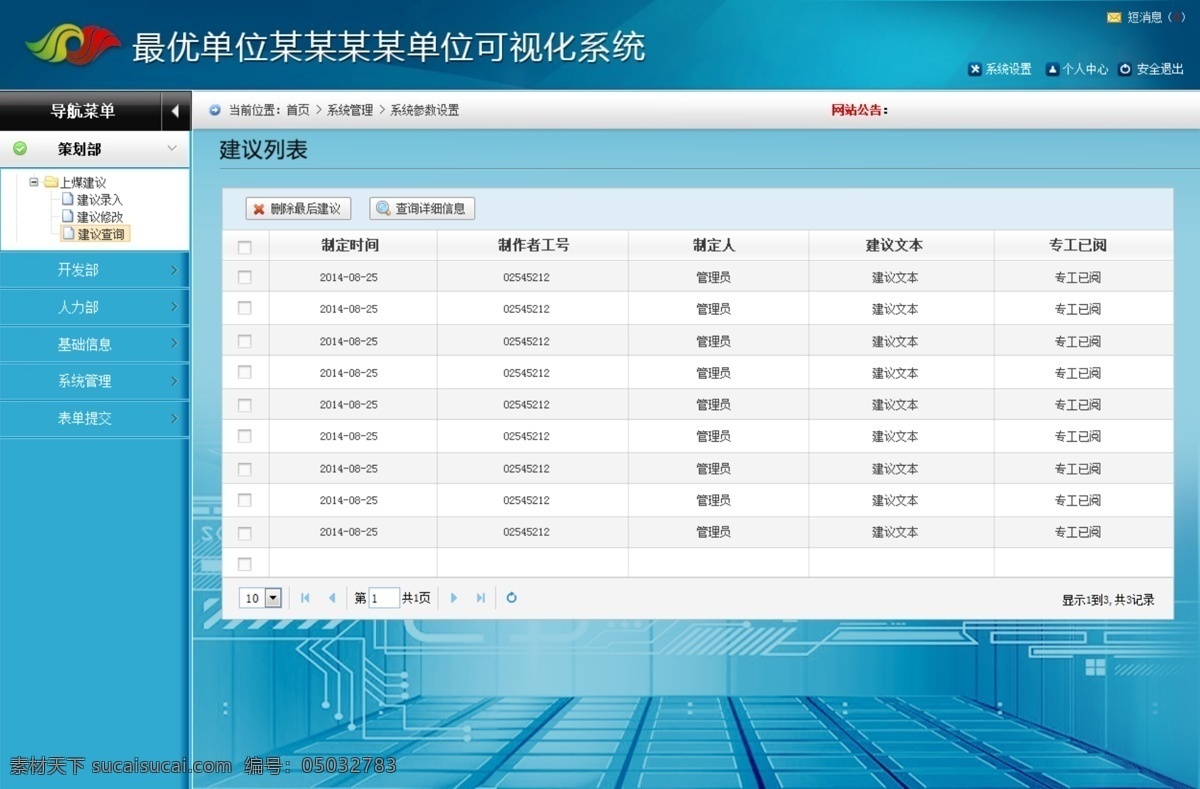The height and width of the screenshot is (789, 1200).
Task: Click the 安全退出 power icon
Action: point(1125,69)
